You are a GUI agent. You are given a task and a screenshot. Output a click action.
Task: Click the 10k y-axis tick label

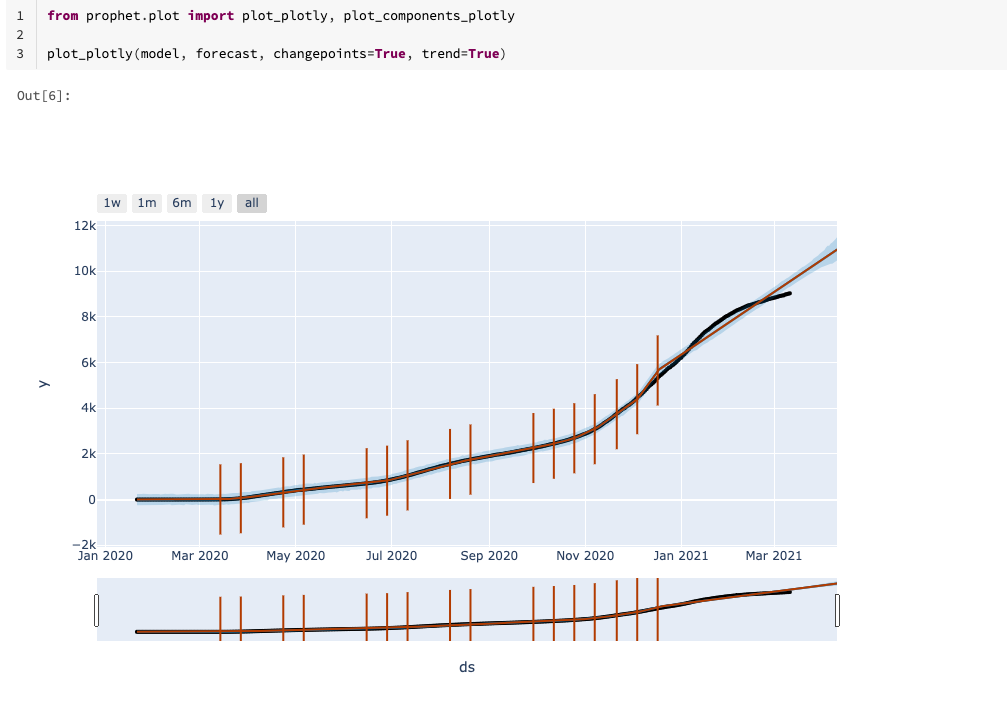click(x=85, y=271)
